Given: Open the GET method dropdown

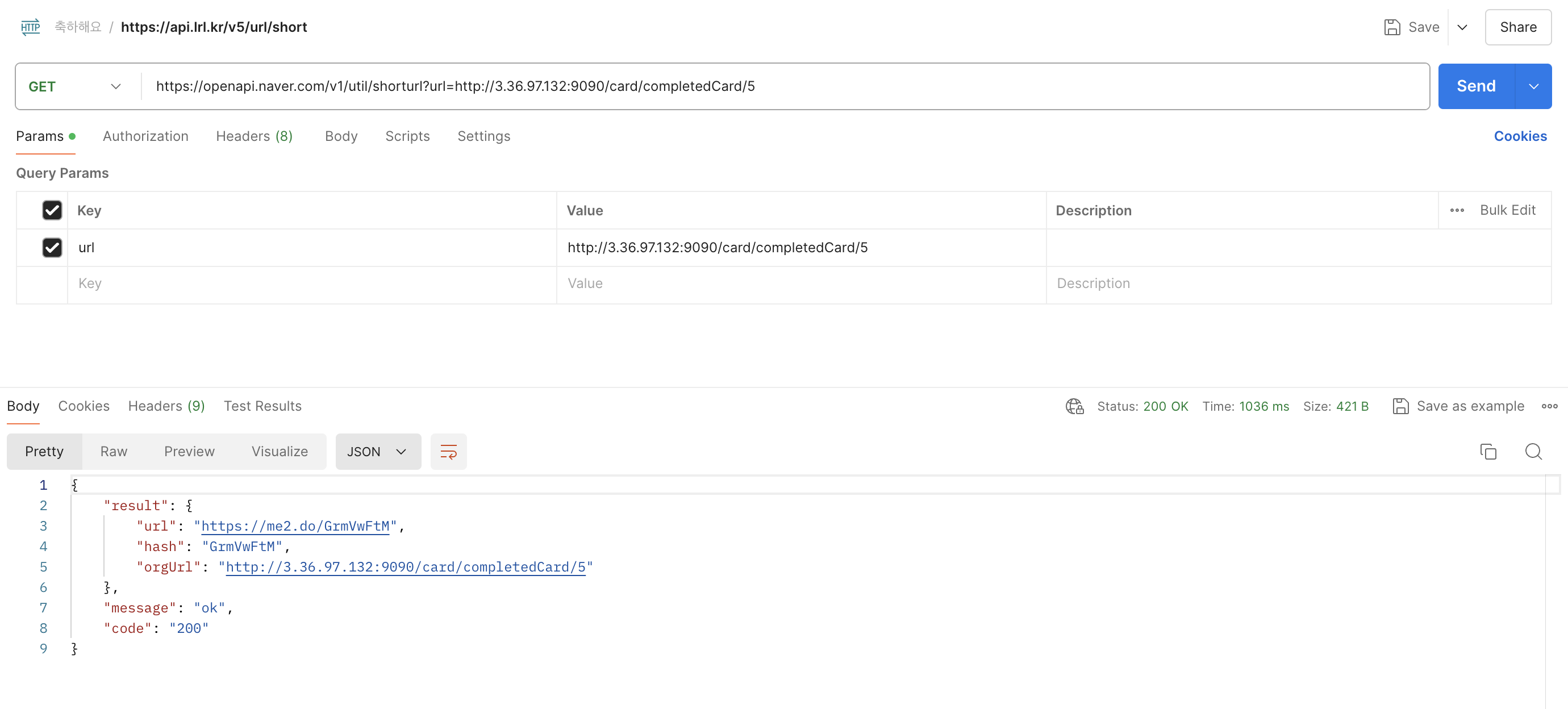Looking at the screenshot, I should [75, 86].
